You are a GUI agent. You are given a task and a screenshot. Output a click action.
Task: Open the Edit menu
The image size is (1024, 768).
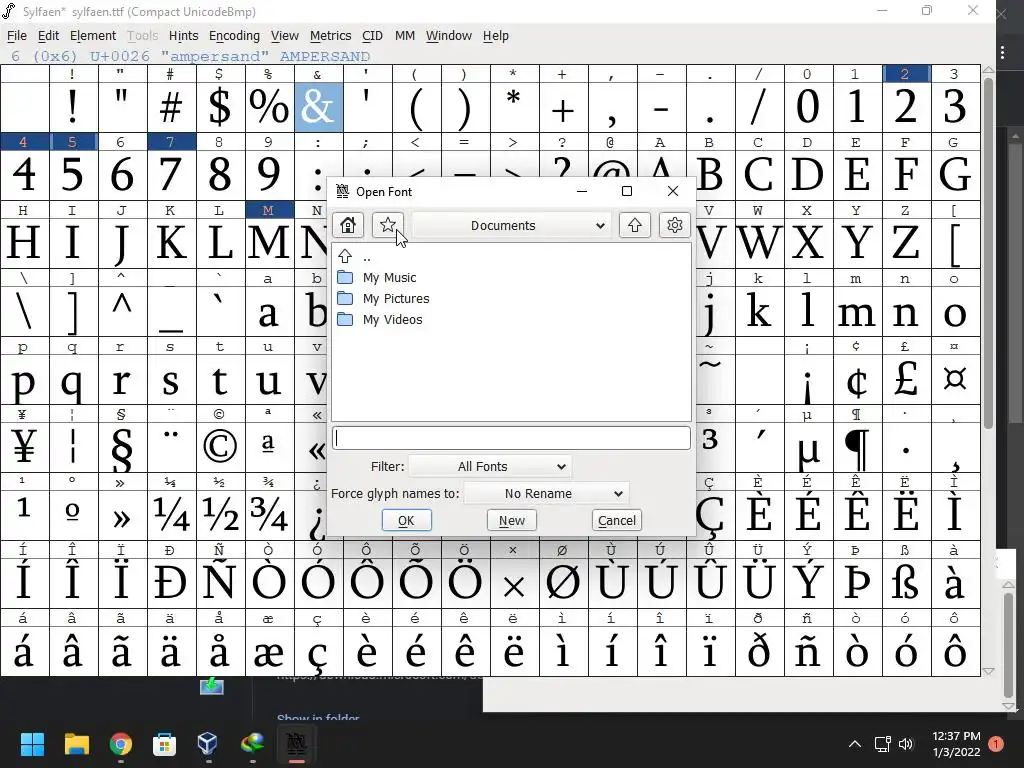click(x=48, y=36)
